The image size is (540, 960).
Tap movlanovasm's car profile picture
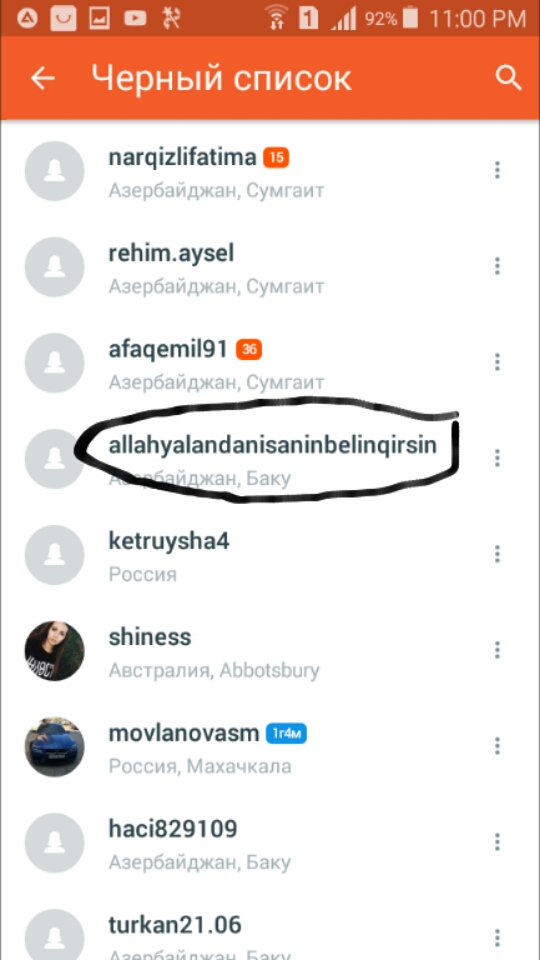click(54, 747)
